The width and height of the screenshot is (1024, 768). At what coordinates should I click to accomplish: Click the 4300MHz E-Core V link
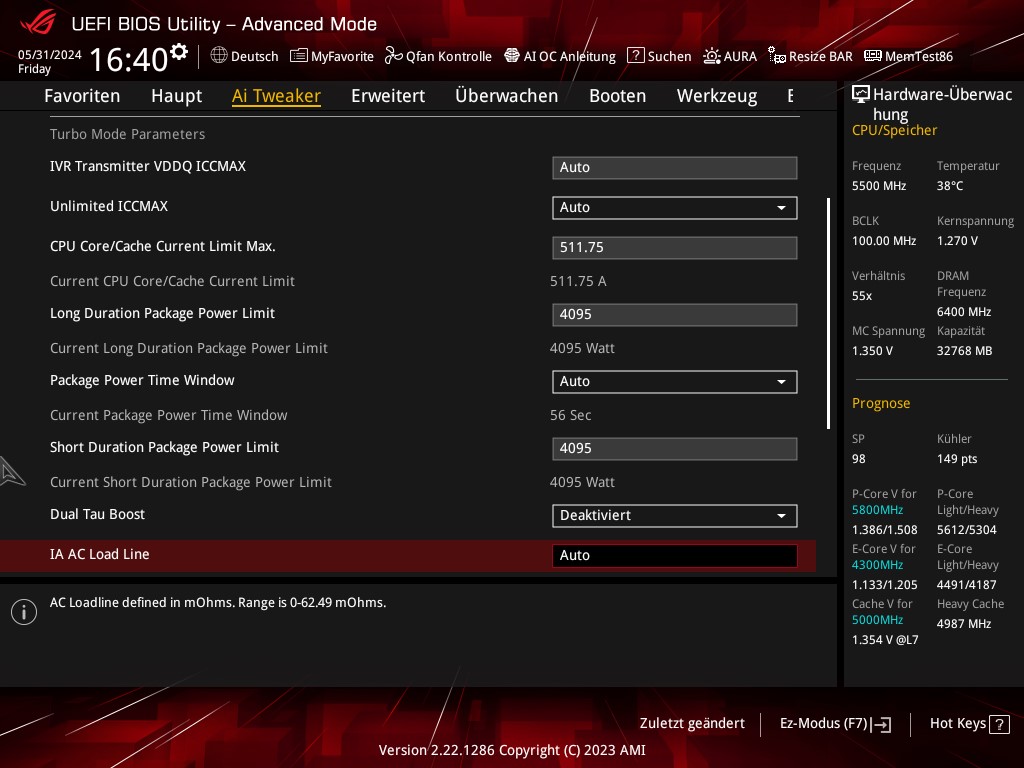[877, 564]
